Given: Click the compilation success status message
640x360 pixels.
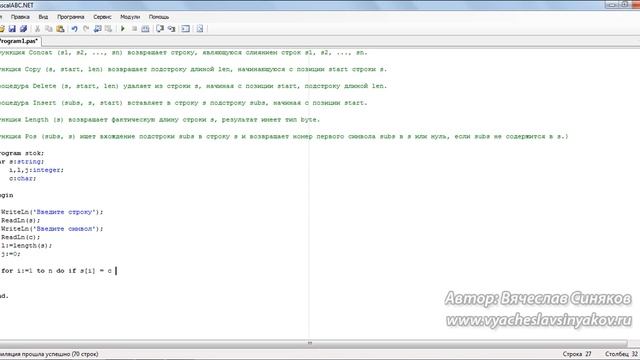Looking at the screenshot, I should [49, 354].
